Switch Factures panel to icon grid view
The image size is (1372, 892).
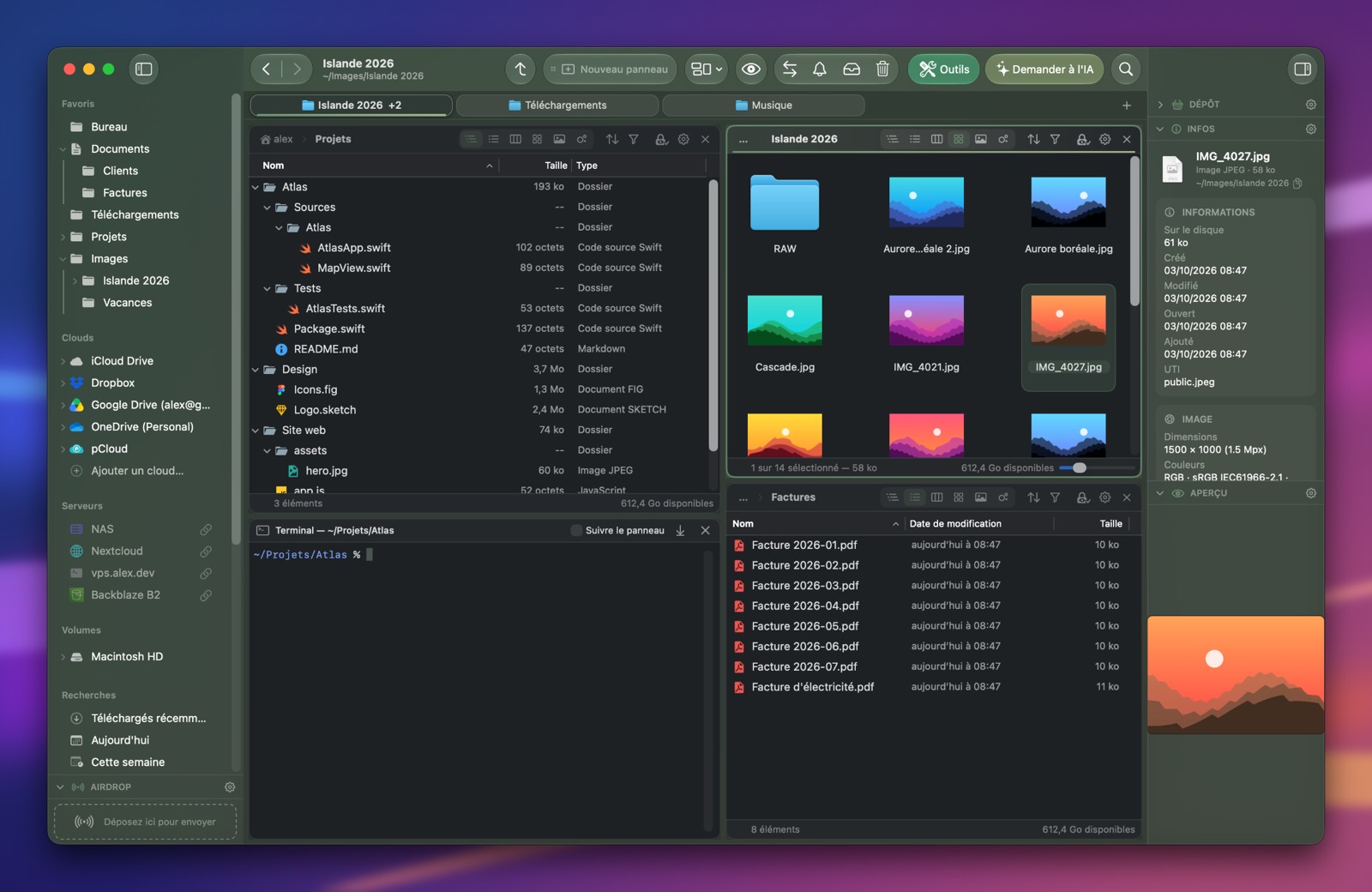tap(959, 497)
